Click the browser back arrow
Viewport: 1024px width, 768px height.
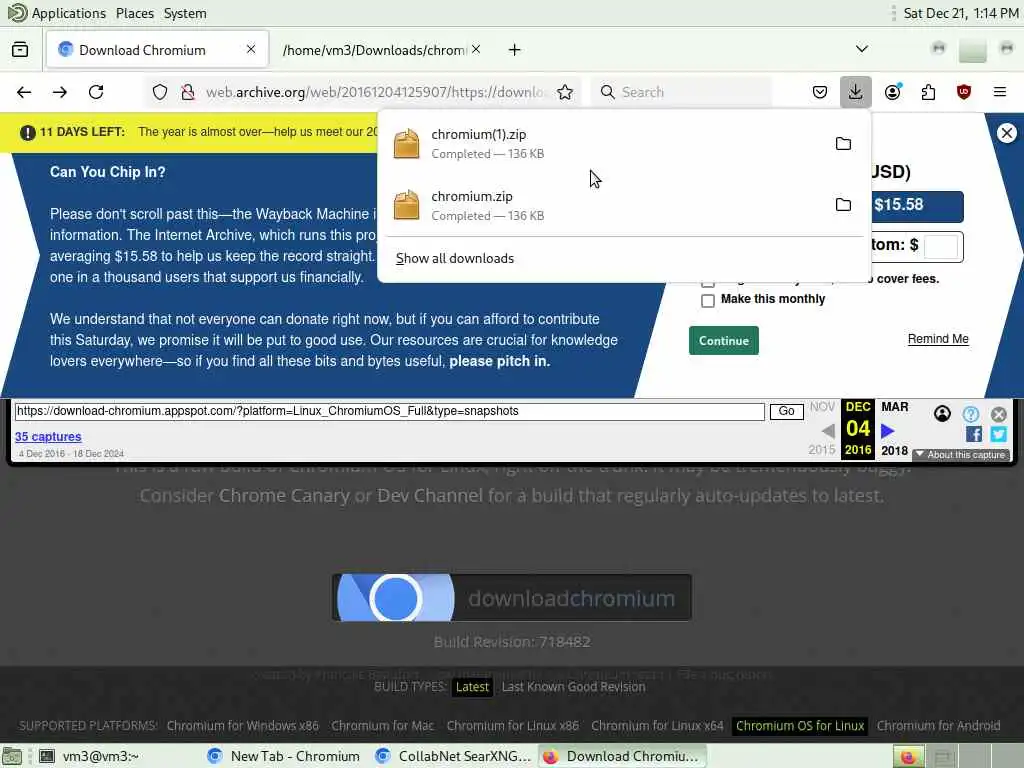tap(24, 92)
